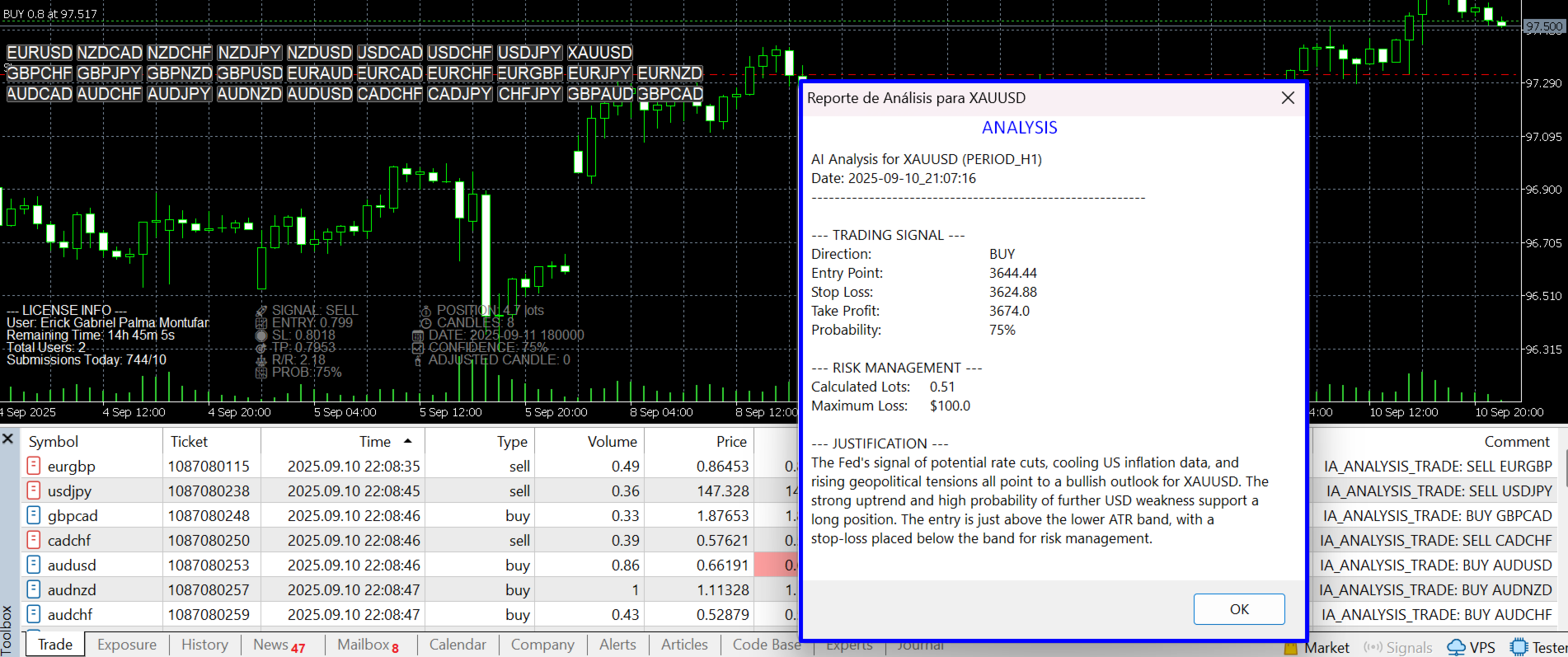Screen dimensions: 1568x657
Task: Switch to the History tab
Action: [204, 645]
